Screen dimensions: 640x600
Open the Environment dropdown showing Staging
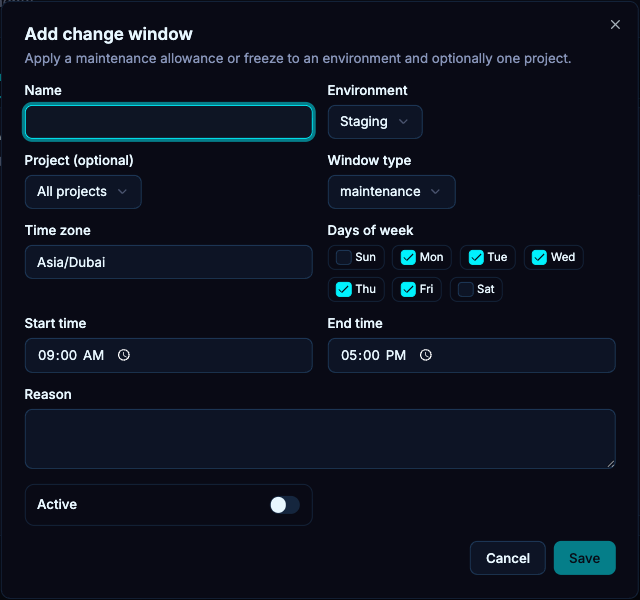point(375,122)
